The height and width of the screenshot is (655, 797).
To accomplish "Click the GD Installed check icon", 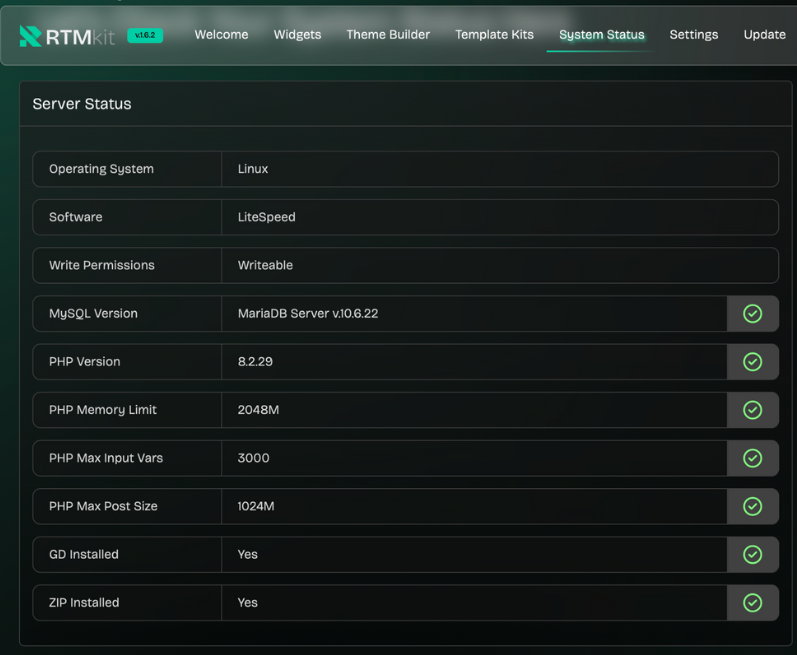I will click(752, 554).
